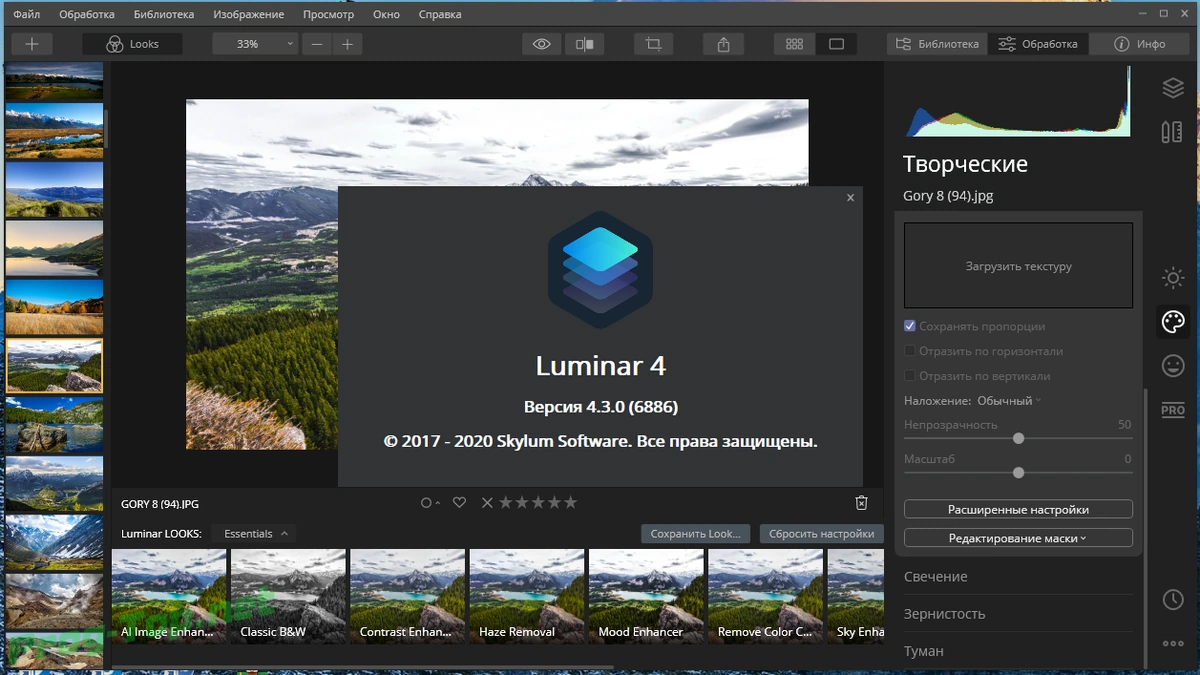Apply the Remove Color Cast look
Screen dimensions: 1200x675
tap(765, 595)
